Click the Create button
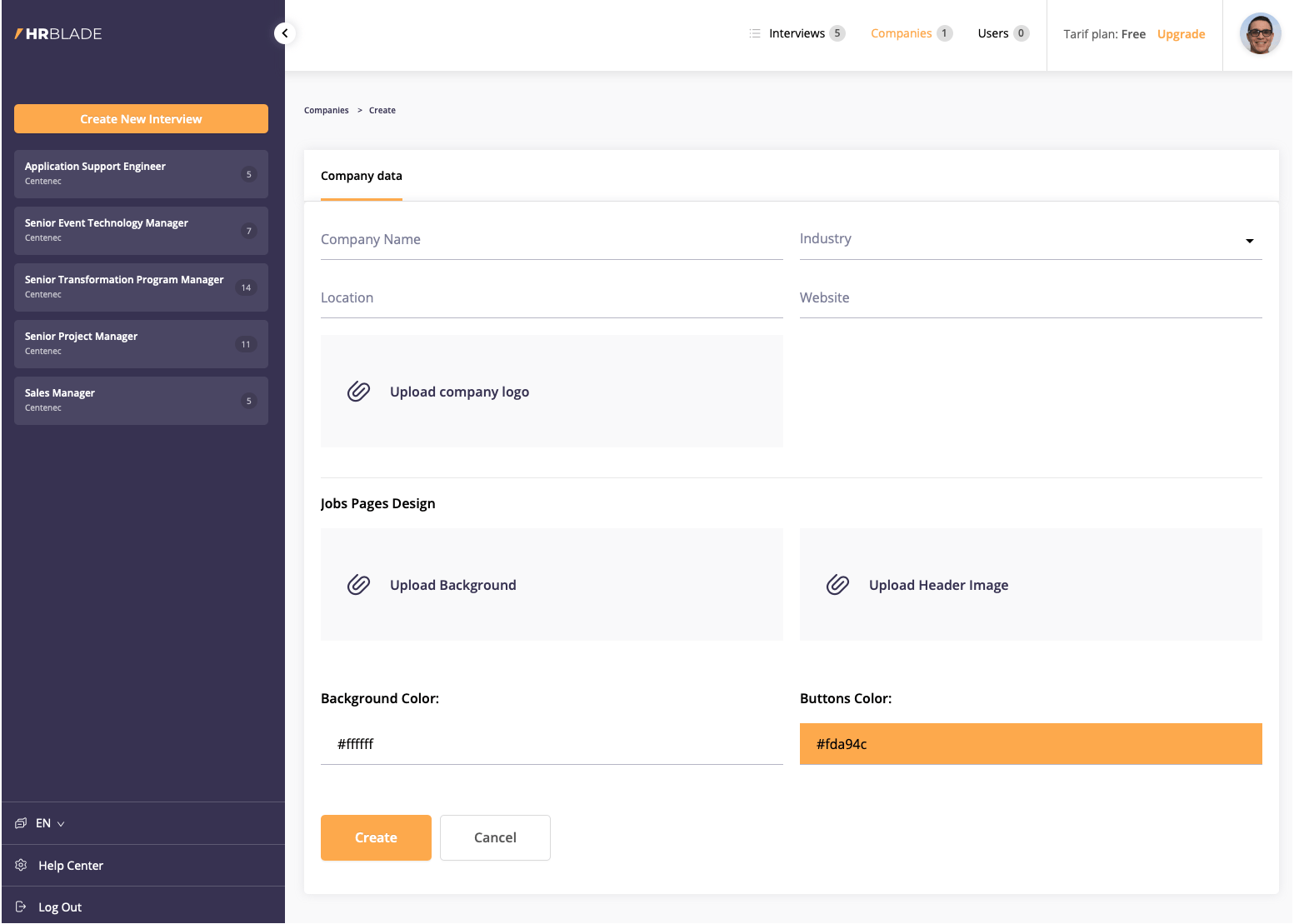Screen dimensions: 1294x924 [x=376, y=837]
